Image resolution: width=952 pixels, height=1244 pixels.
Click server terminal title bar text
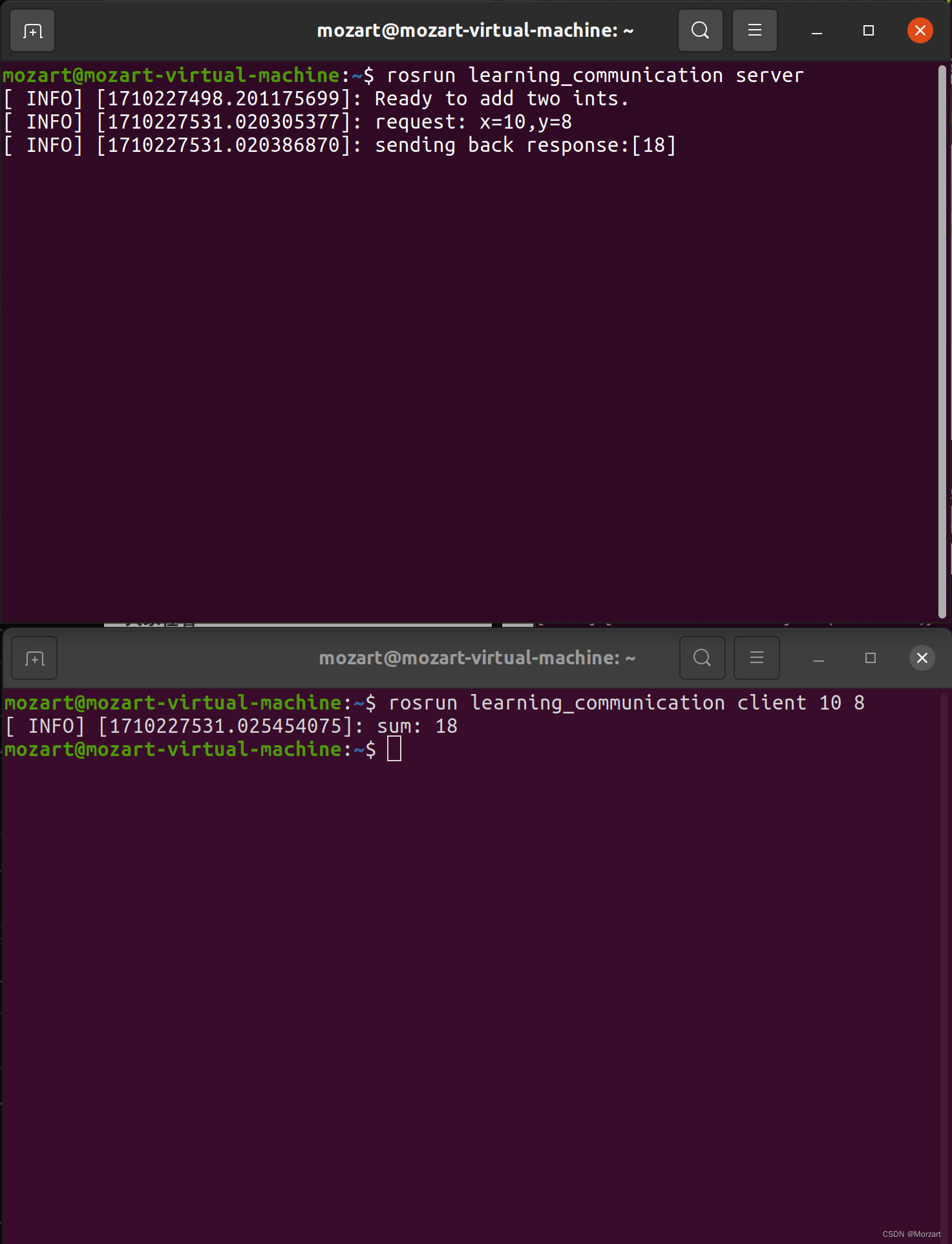pyautogui.click(x=475, y=30)
